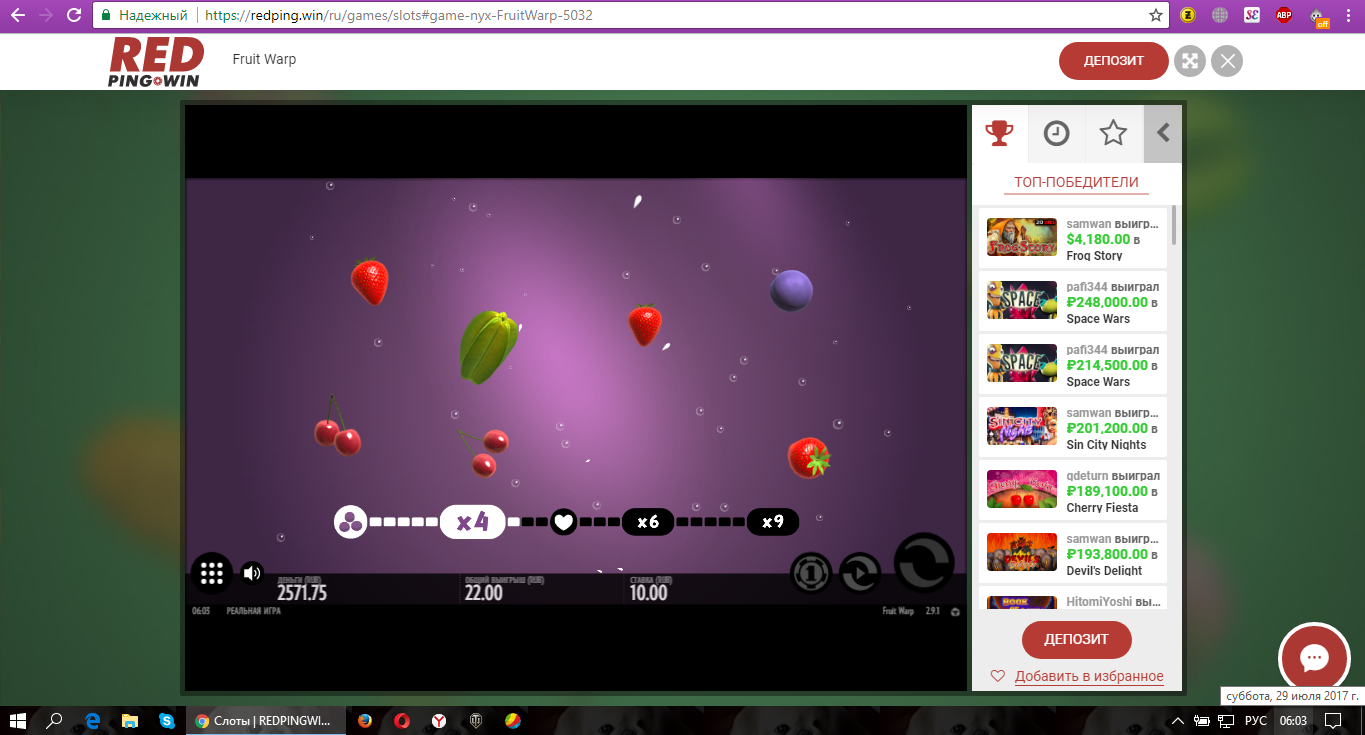Click the ₽189,100.00 win amount
Screen dimensions: 1365x735
pyautogui.click(x=1107, y=492)
